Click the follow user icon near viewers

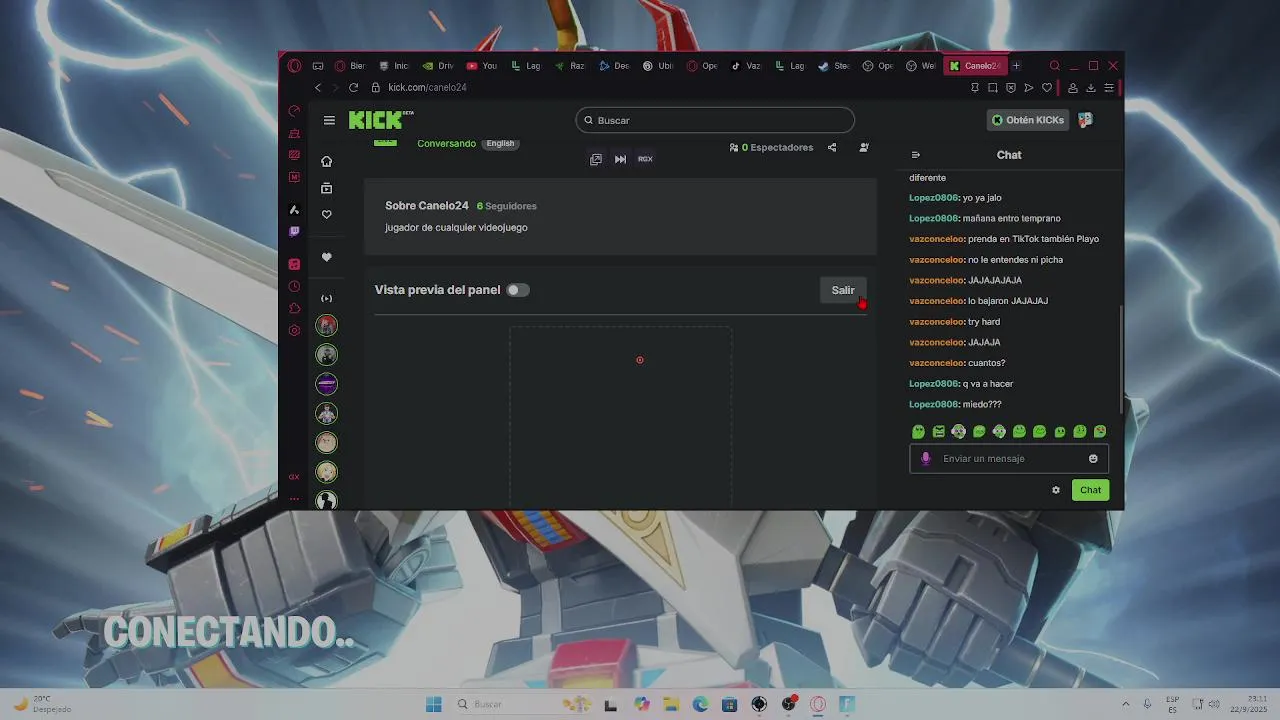864,147
